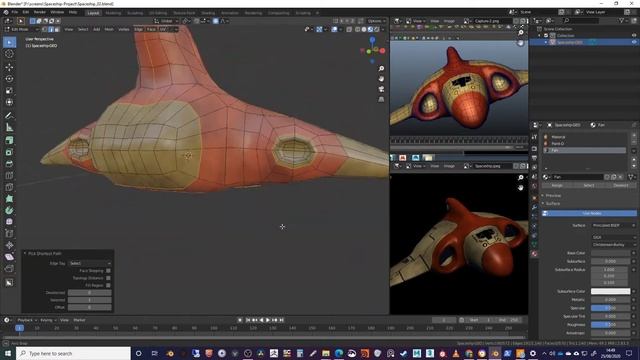Open the Mesh menu in viewport header

[x=109, y=29]
